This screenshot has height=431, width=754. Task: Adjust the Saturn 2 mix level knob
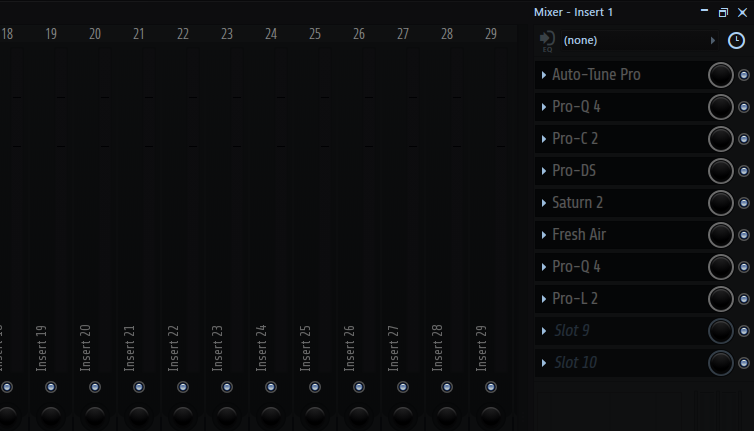click(x=720, y=203)
